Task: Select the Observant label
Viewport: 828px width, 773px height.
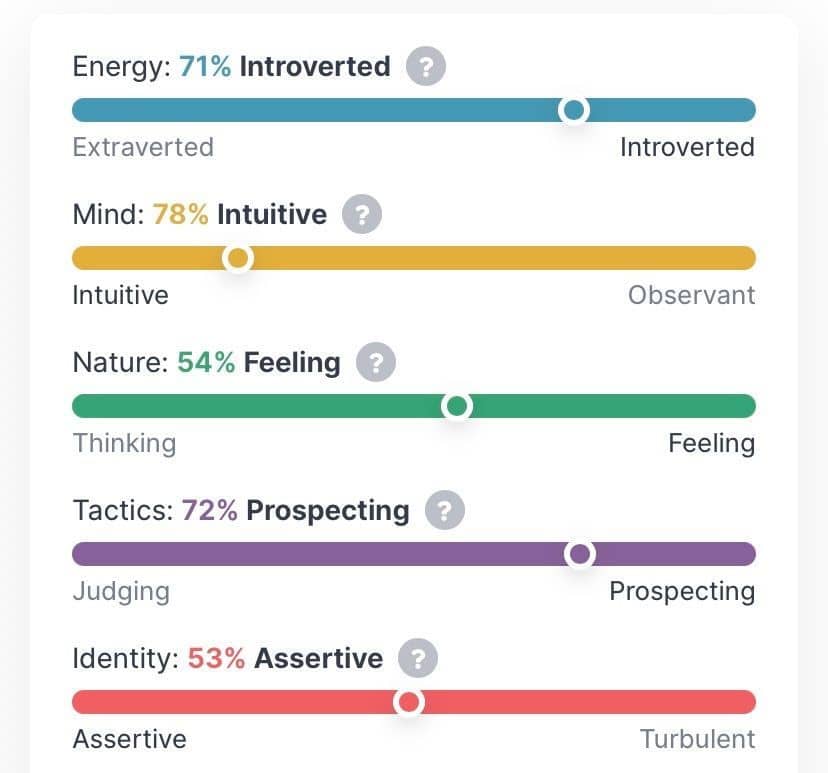Action: (x=691, y=295)
